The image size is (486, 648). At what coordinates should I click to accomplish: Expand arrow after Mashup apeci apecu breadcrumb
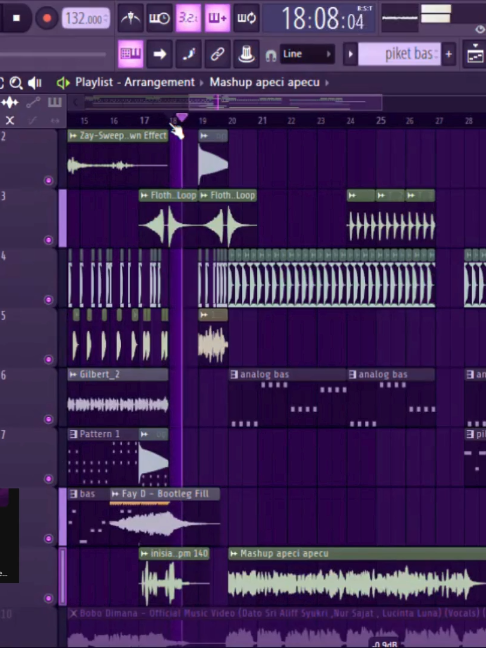(327, 83)
